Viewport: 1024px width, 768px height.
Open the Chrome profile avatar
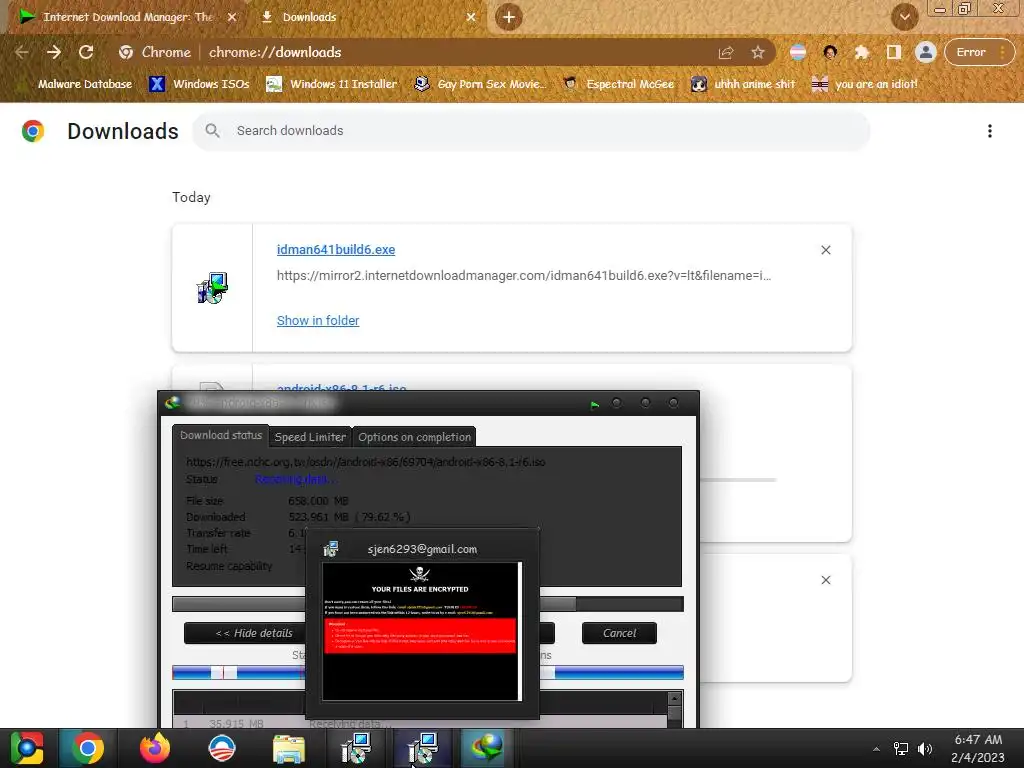click(x=925, y=52)
